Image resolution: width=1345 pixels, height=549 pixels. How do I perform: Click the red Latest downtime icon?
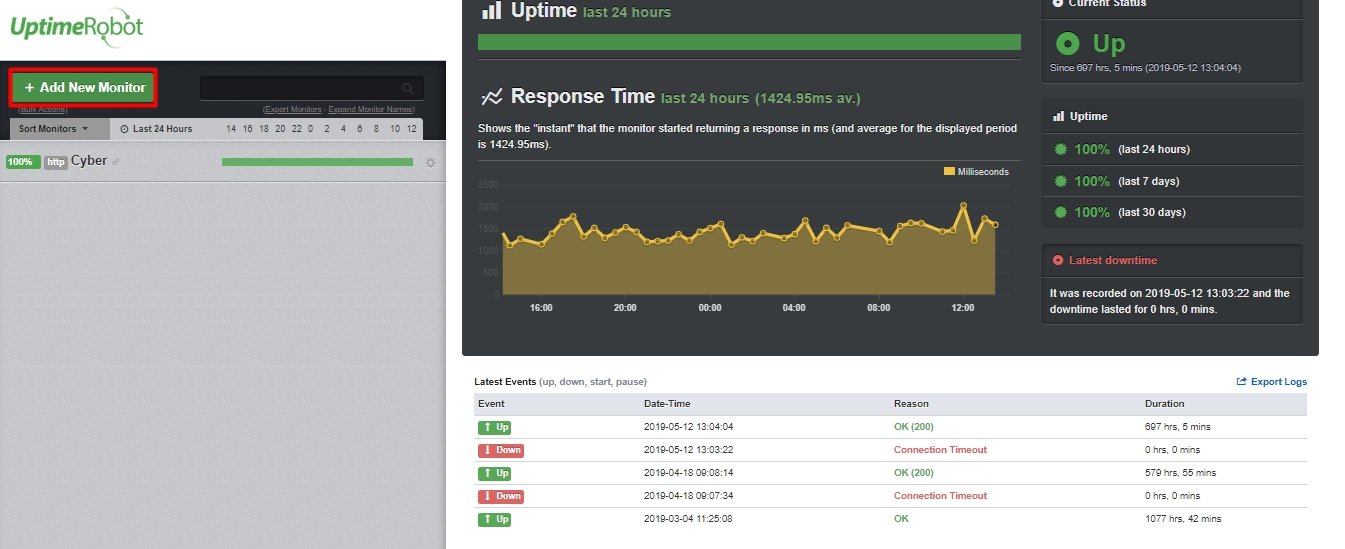1058,260
